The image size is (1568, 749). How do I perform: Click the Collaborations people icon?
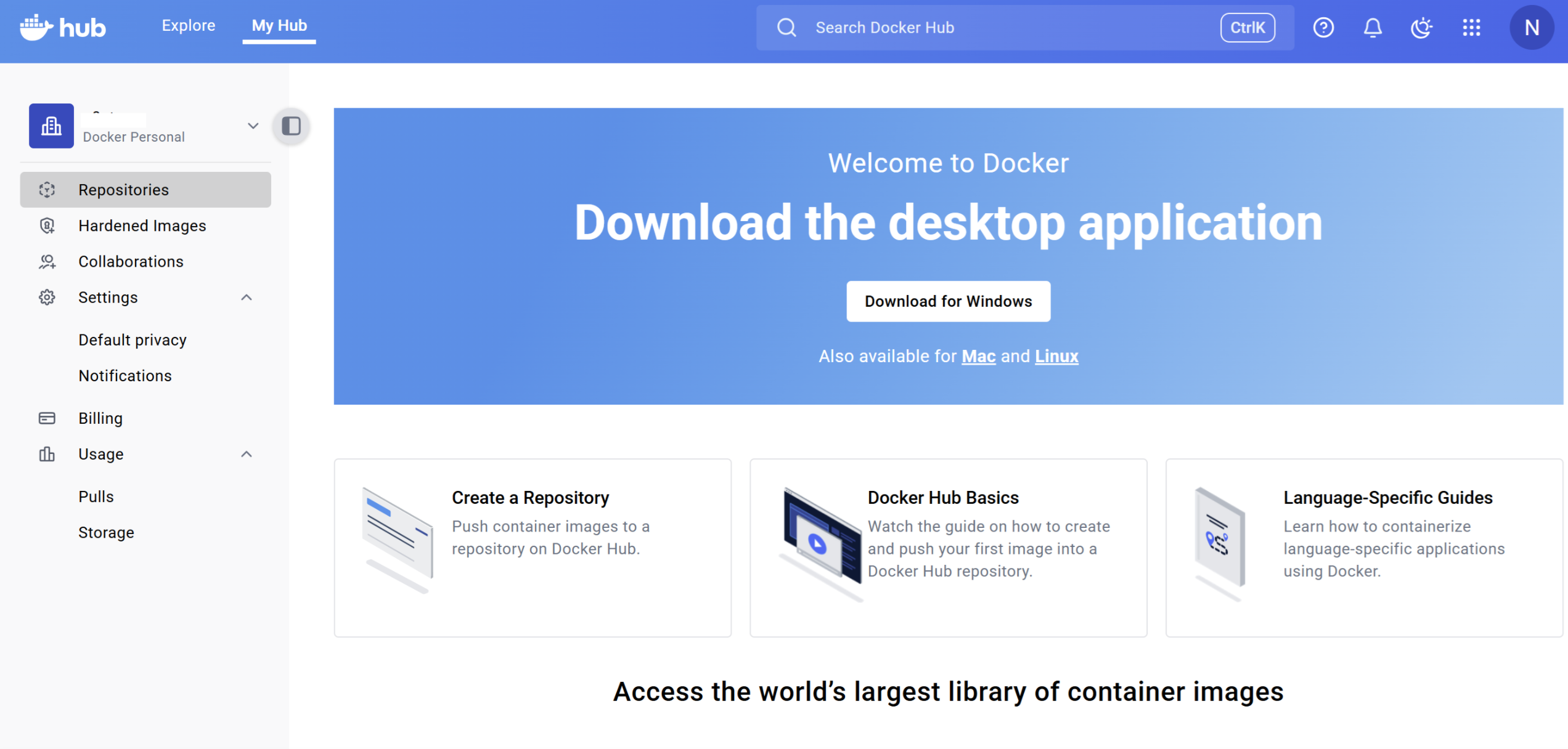(47, 262)
